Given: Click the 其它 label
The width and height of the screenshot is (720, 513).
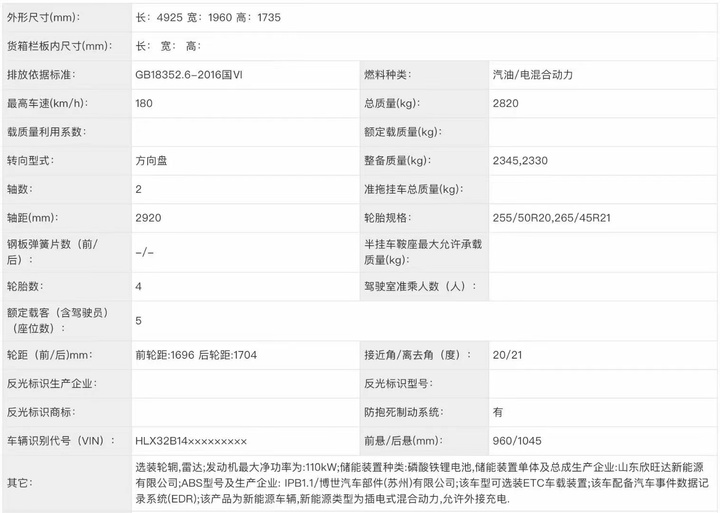Looking at the screenshot, I should coord(20,483).
